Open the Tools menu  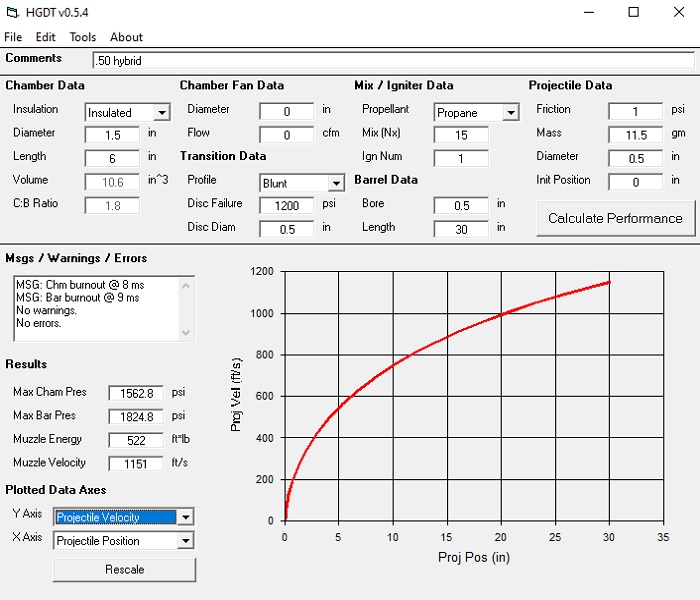pyautogui.click(x=83, y=37)
